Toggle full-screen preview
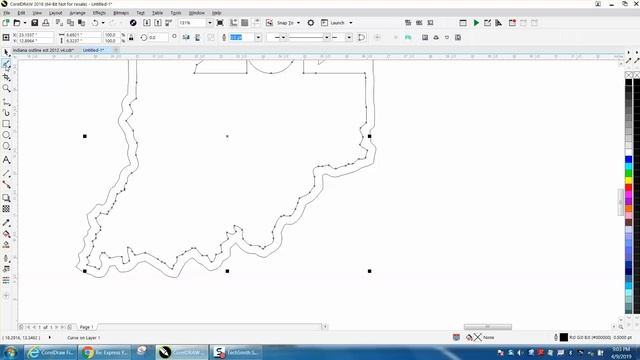This screenshot has width=640, height=360. pyautogui.click(x=220, y=23)
